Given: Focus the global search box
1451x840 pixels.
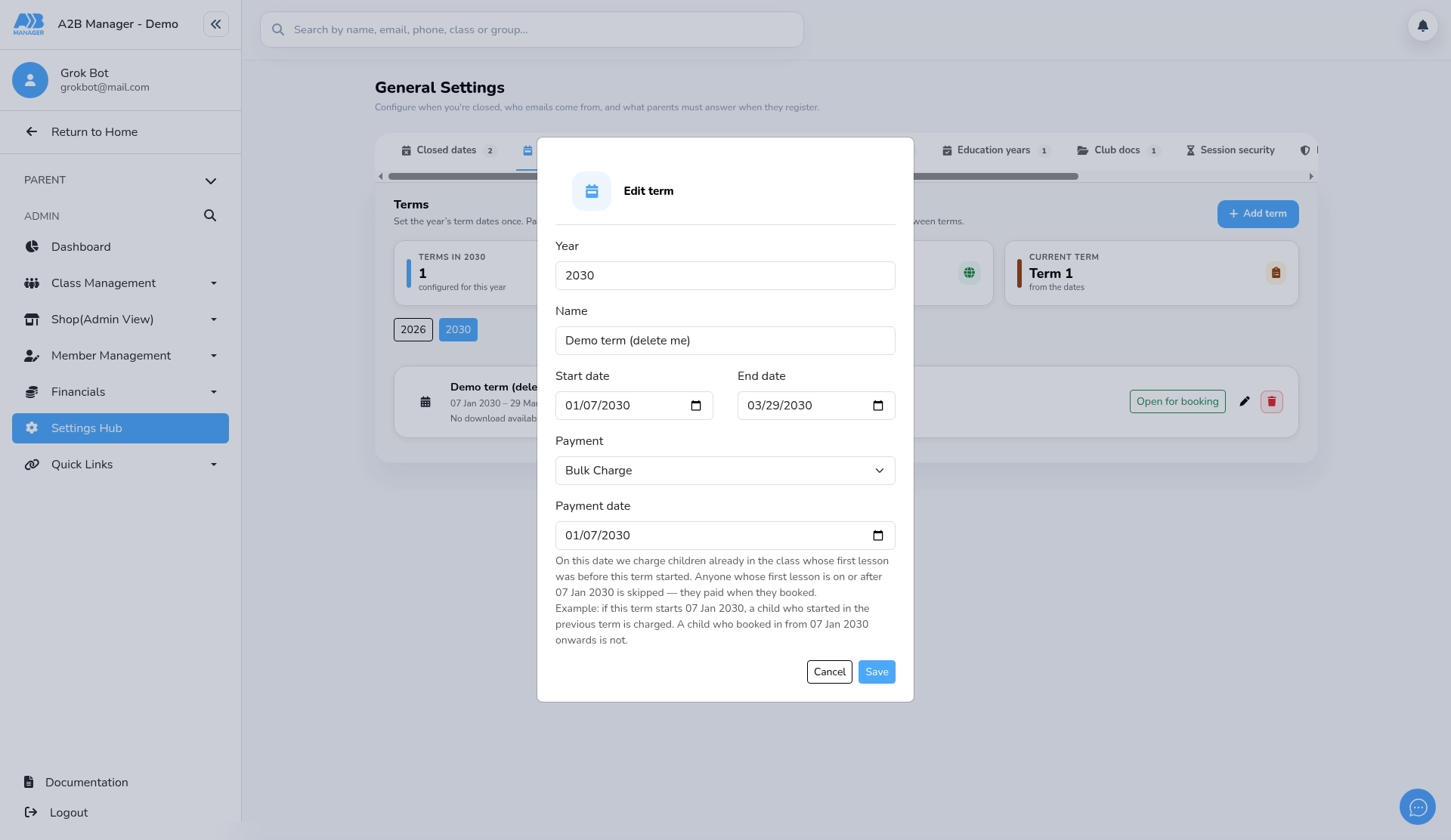Looking at the screenshot, I should [x=531, y=29].
